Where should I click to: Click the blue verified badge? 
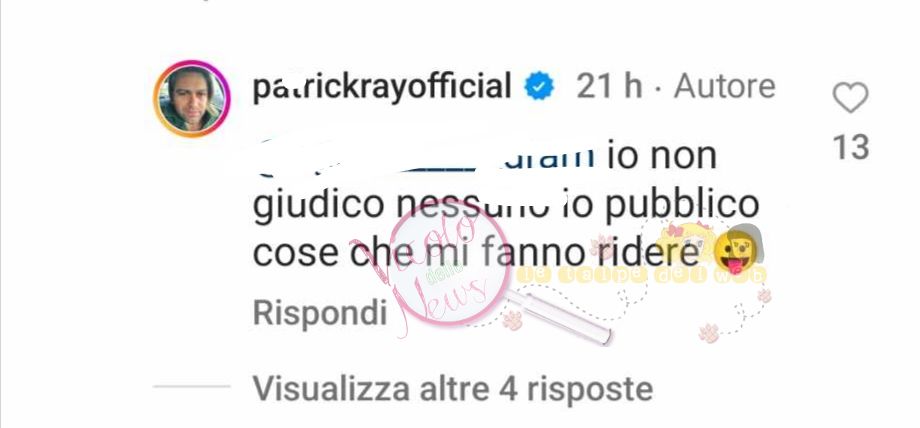539,87
